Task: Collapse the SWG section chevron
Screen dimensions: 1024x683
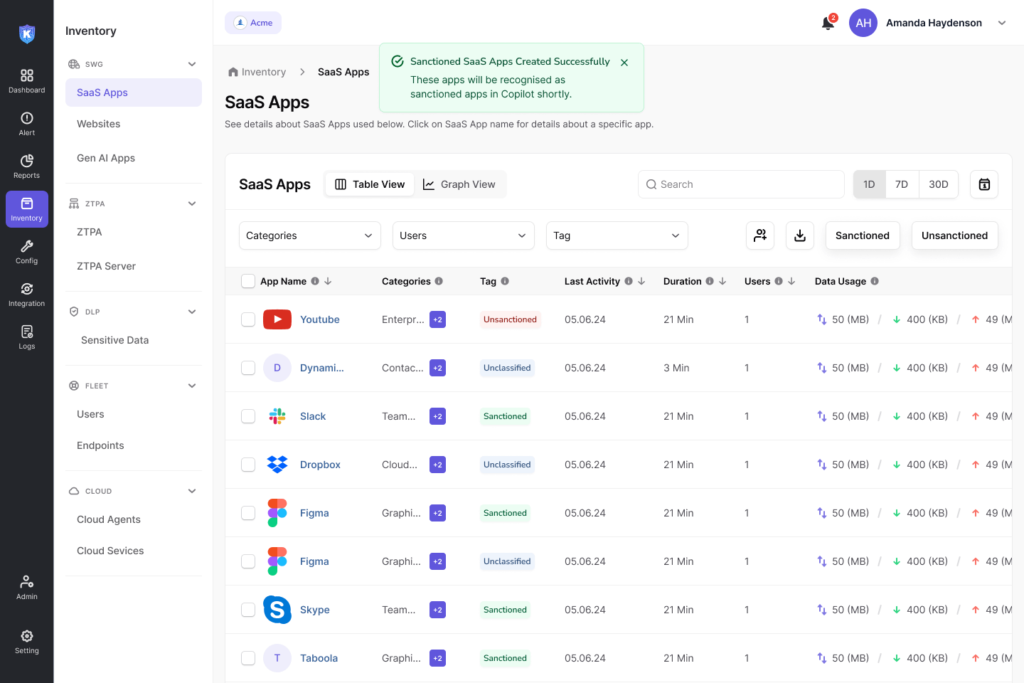Action: (192, 64)
